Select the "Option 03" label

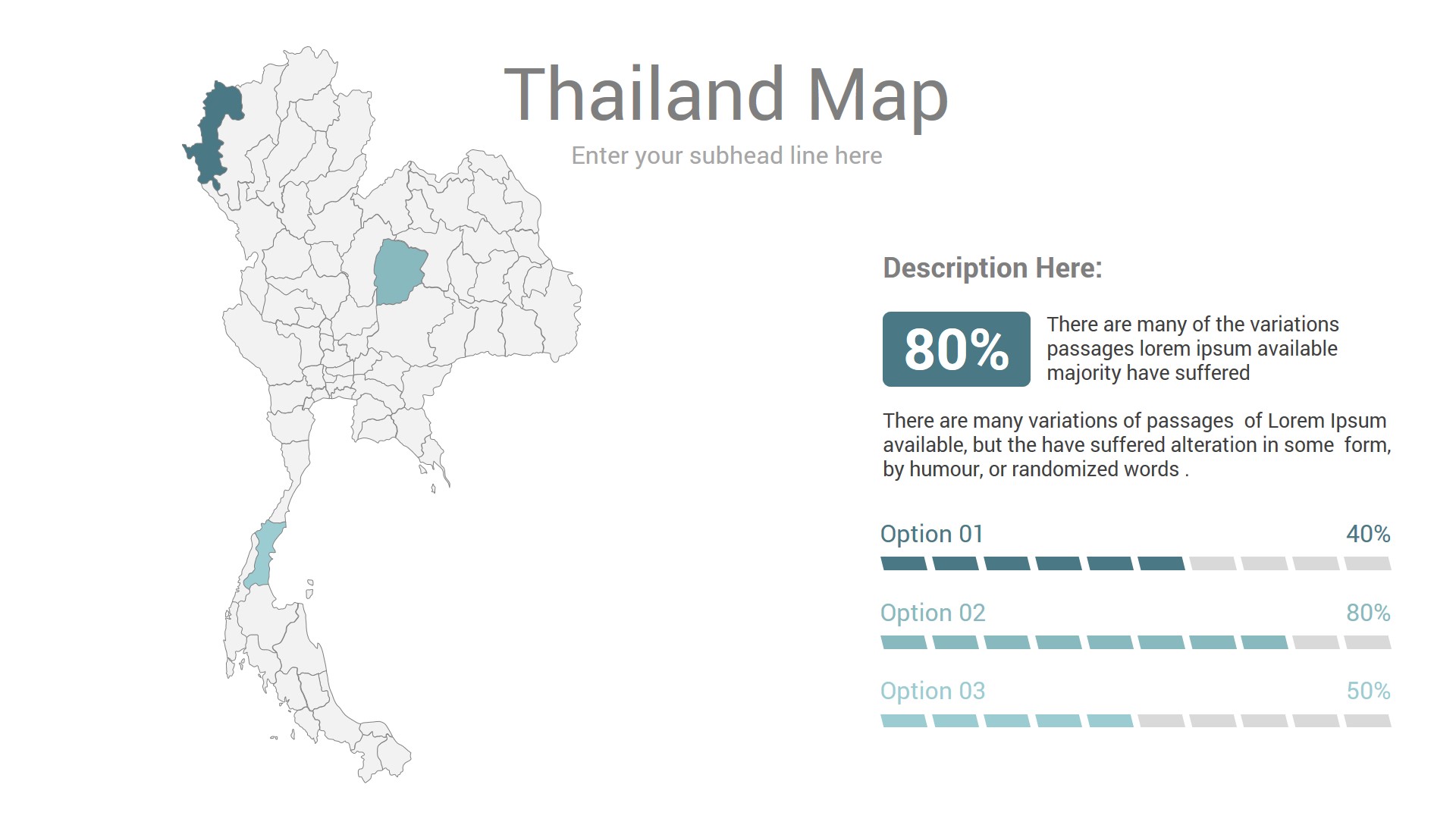pos(933,691)
